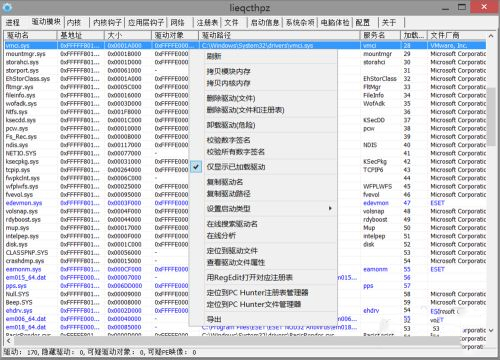
Task: Choose 复制驱动名 menu entry
Action: coord(225,182)
